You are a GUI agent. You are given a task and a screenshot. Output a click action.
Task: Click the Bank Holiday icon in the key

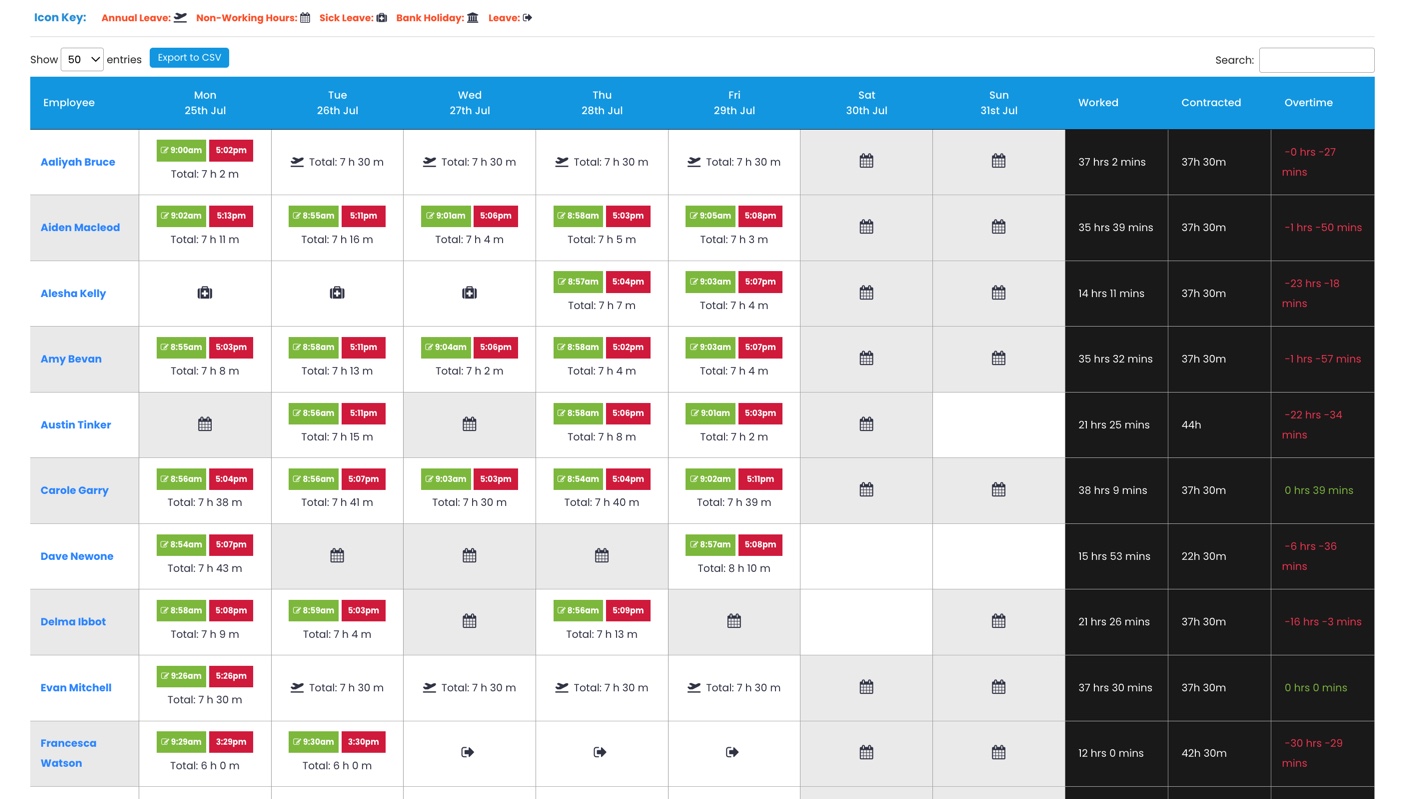click(473, 18)
